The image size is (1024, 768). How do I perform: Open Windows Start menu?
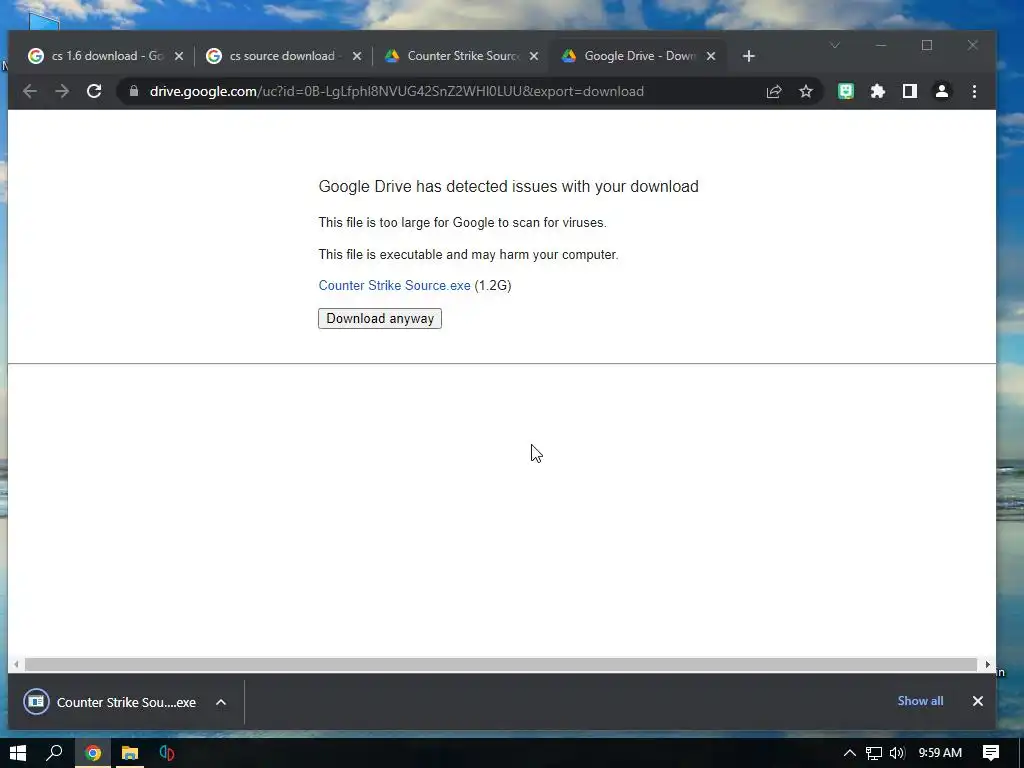pyautogui.click(x=18, y=753)
